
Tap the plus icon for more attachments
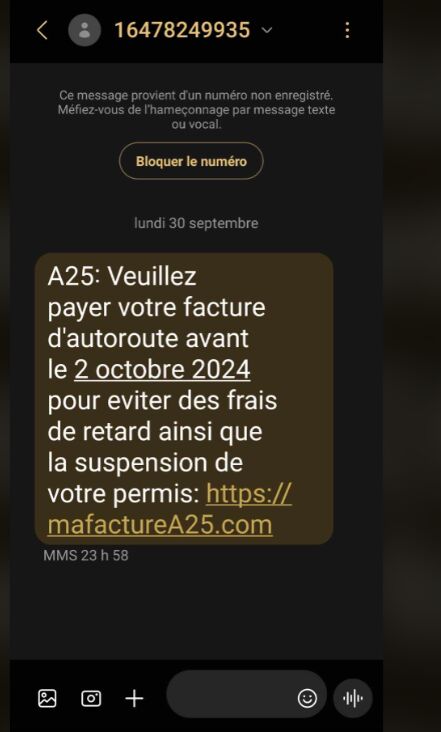[134, 698]
